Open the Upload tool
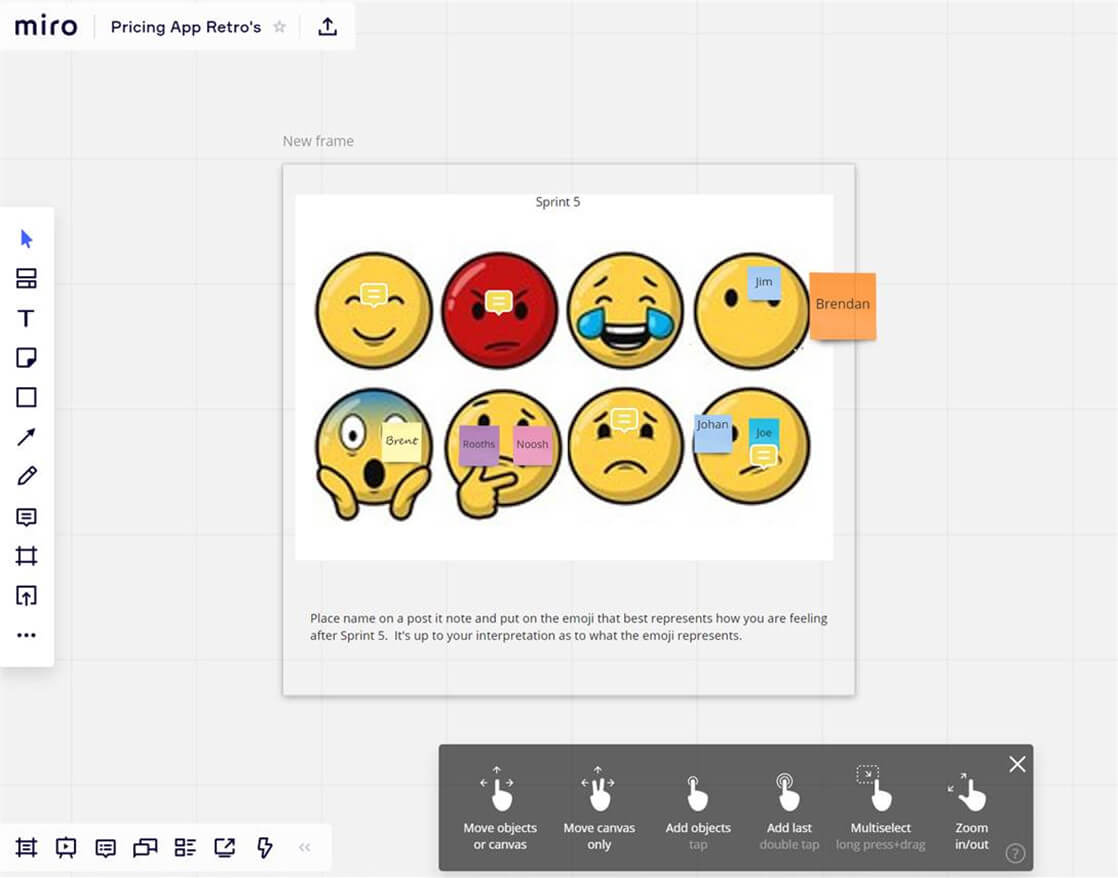Viewport: 1118px width, 878px height. coord(26,596)
